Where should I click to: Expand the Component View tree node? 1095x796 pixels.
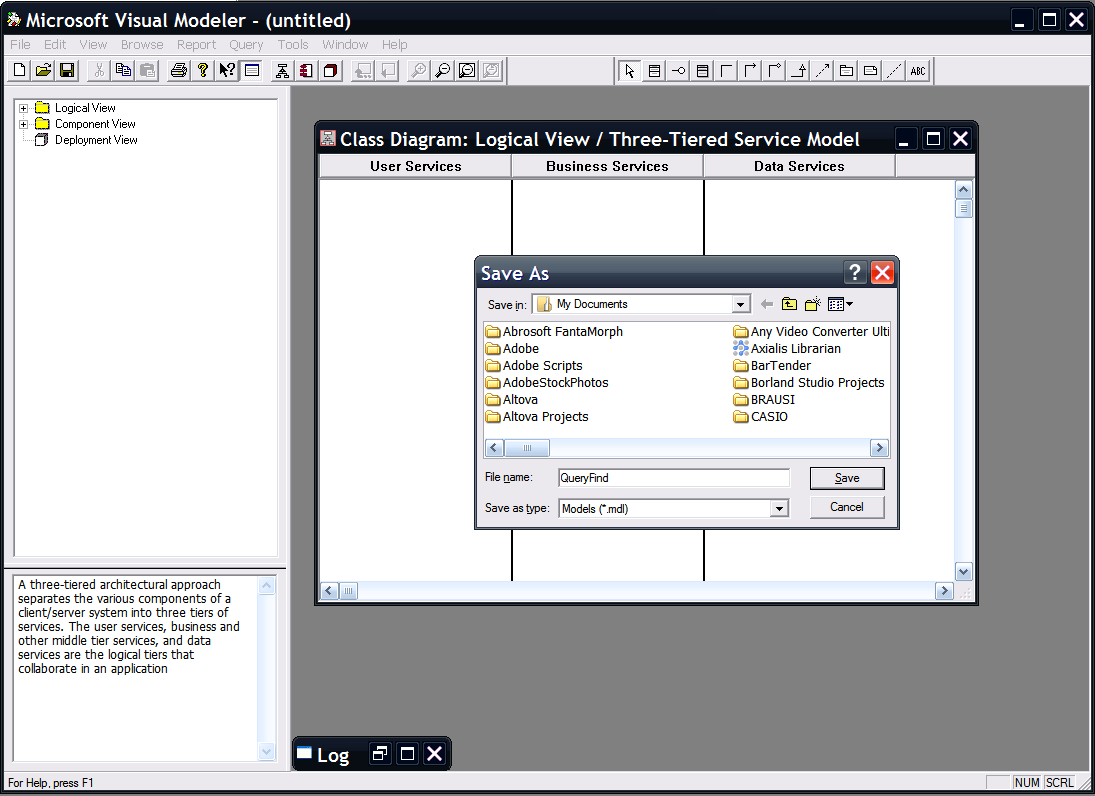24,124
